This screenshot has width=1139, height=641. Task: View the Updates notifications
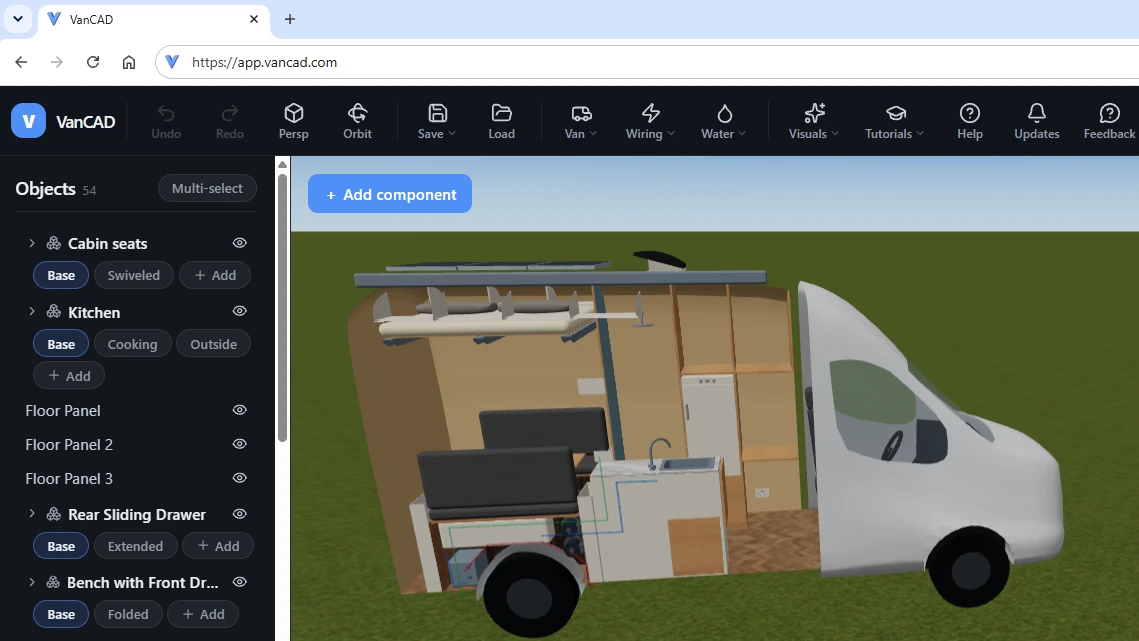(x=1037, y=121)
